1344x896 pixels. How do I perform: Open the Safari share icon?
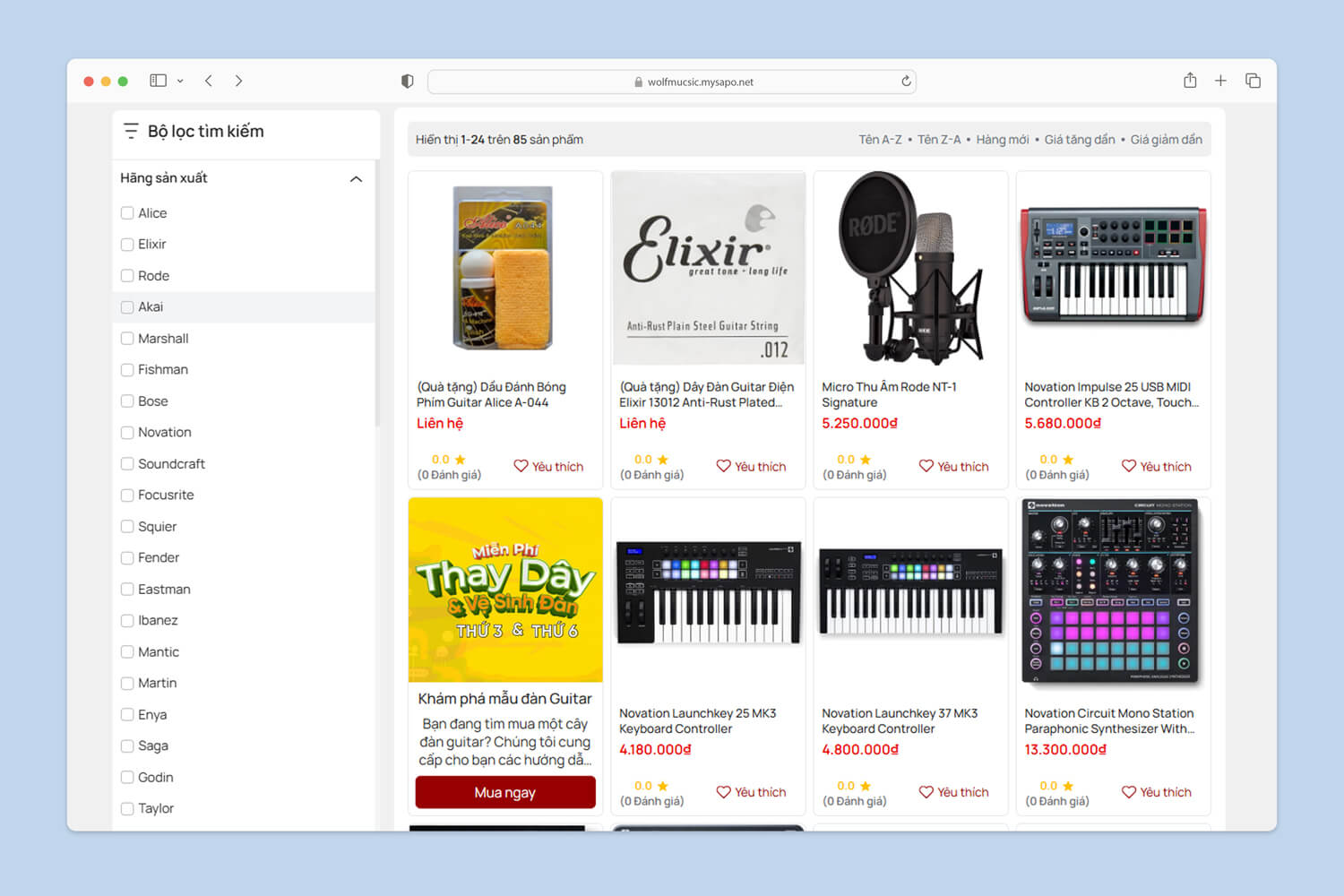click(x=1190, y=81)
